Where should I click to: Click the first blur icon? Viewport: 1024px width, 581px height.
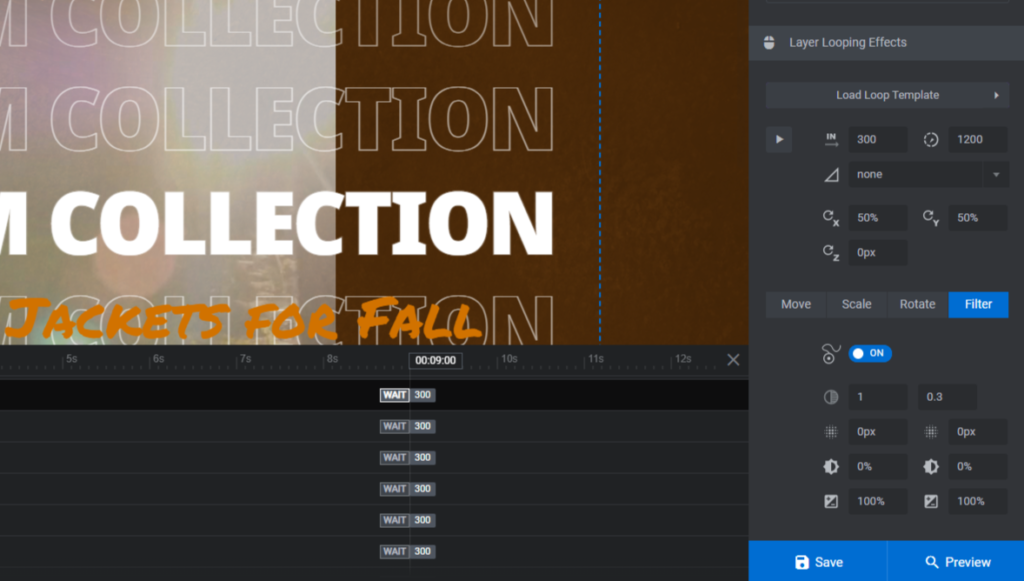831,432
